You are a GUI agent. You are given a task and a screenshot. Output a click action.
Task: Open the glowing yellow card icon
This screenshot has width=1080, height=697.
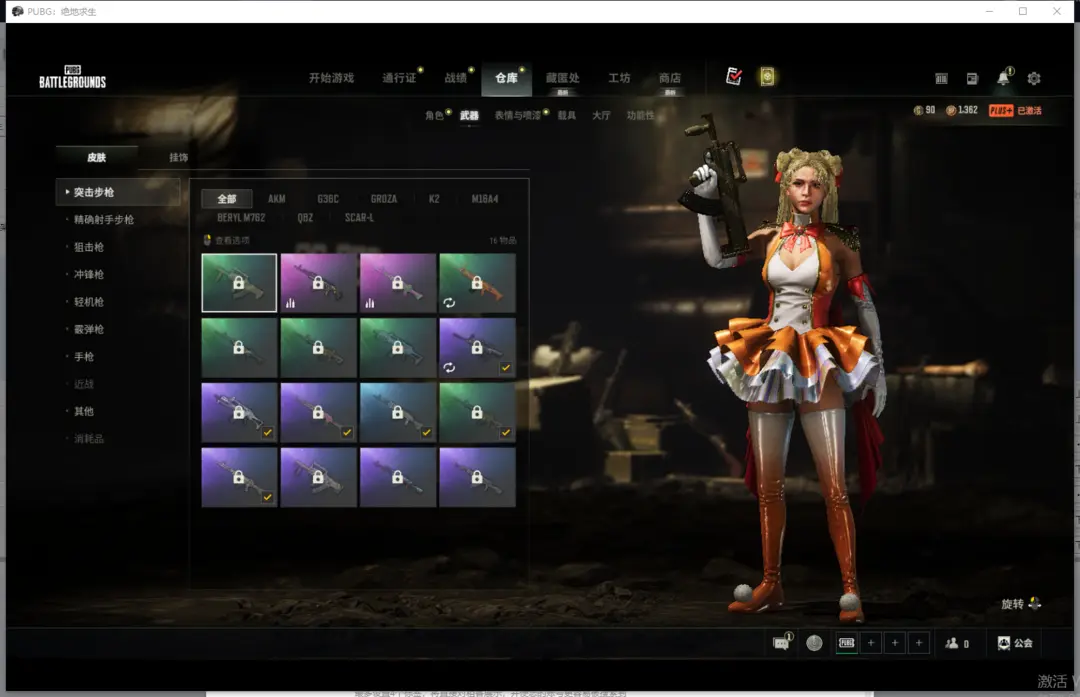pyautogui.click(x=767, y=76)
